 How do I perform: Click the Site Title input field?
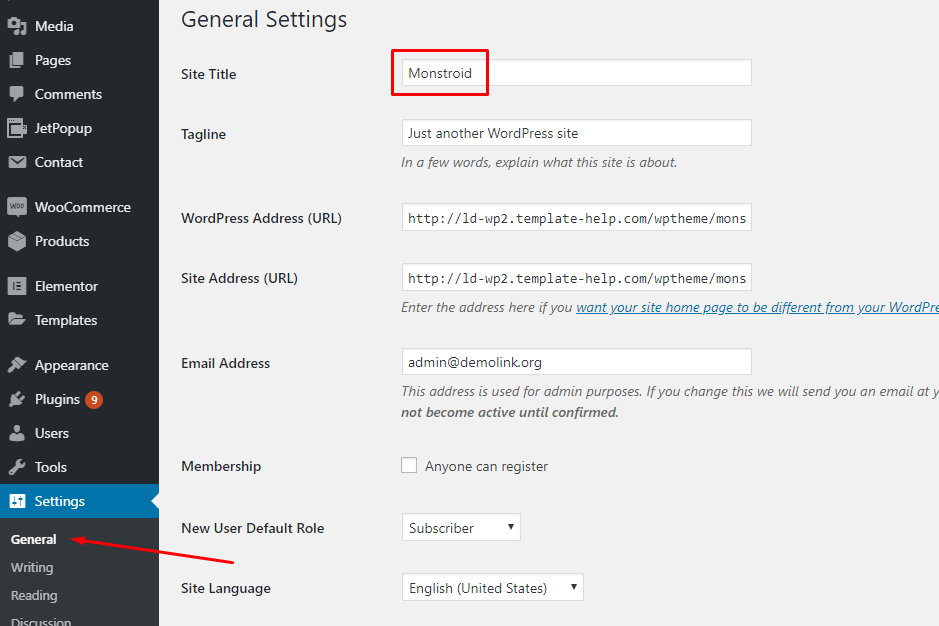coord(576,73)
